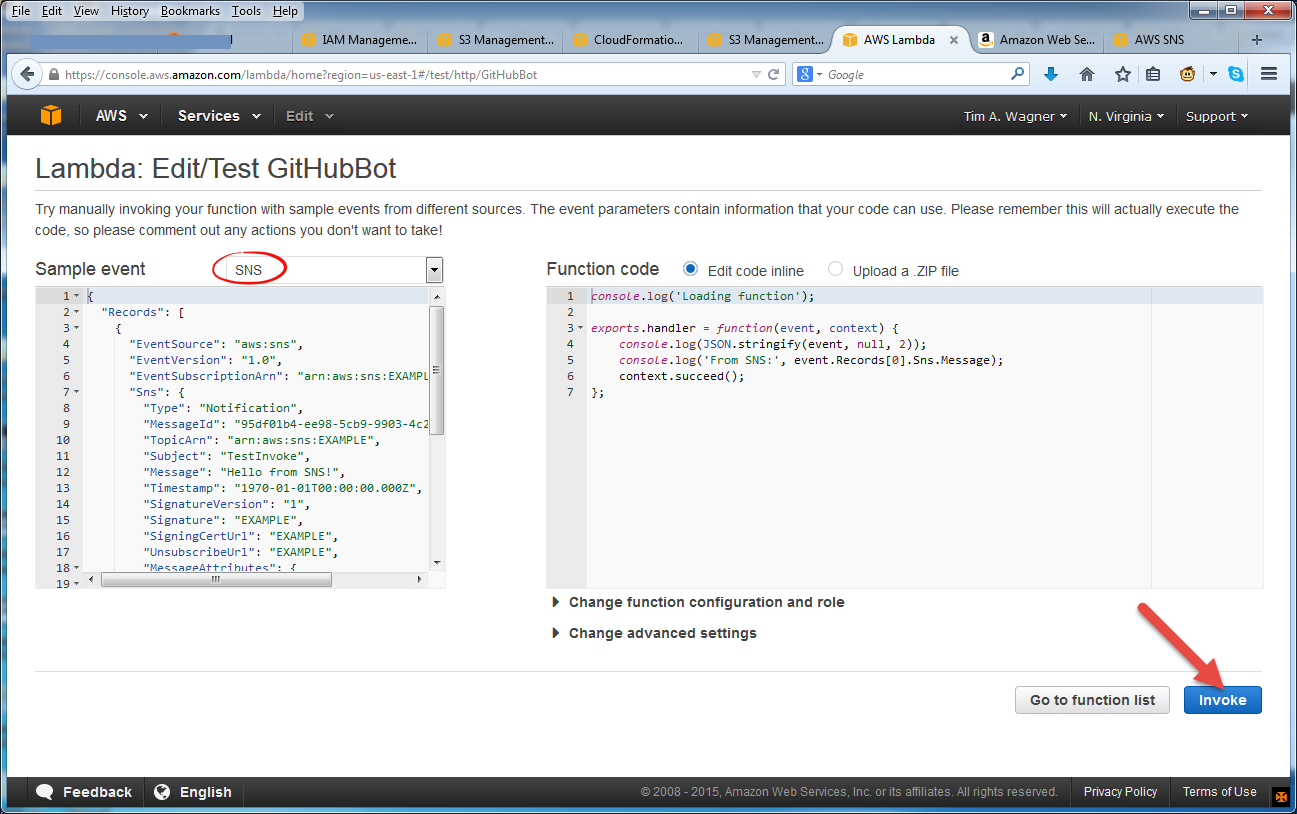Open the Firefox hamburger menu
Image resolution: width=1297 pixels, height=814 pixels.
pyautogui.click(x=1268, y=73)
